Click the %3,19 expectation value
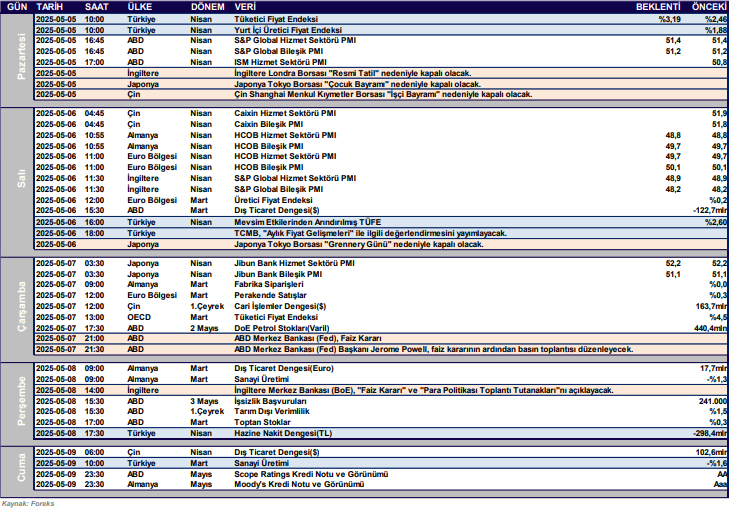The image size is (729, 511). [669, 19]
